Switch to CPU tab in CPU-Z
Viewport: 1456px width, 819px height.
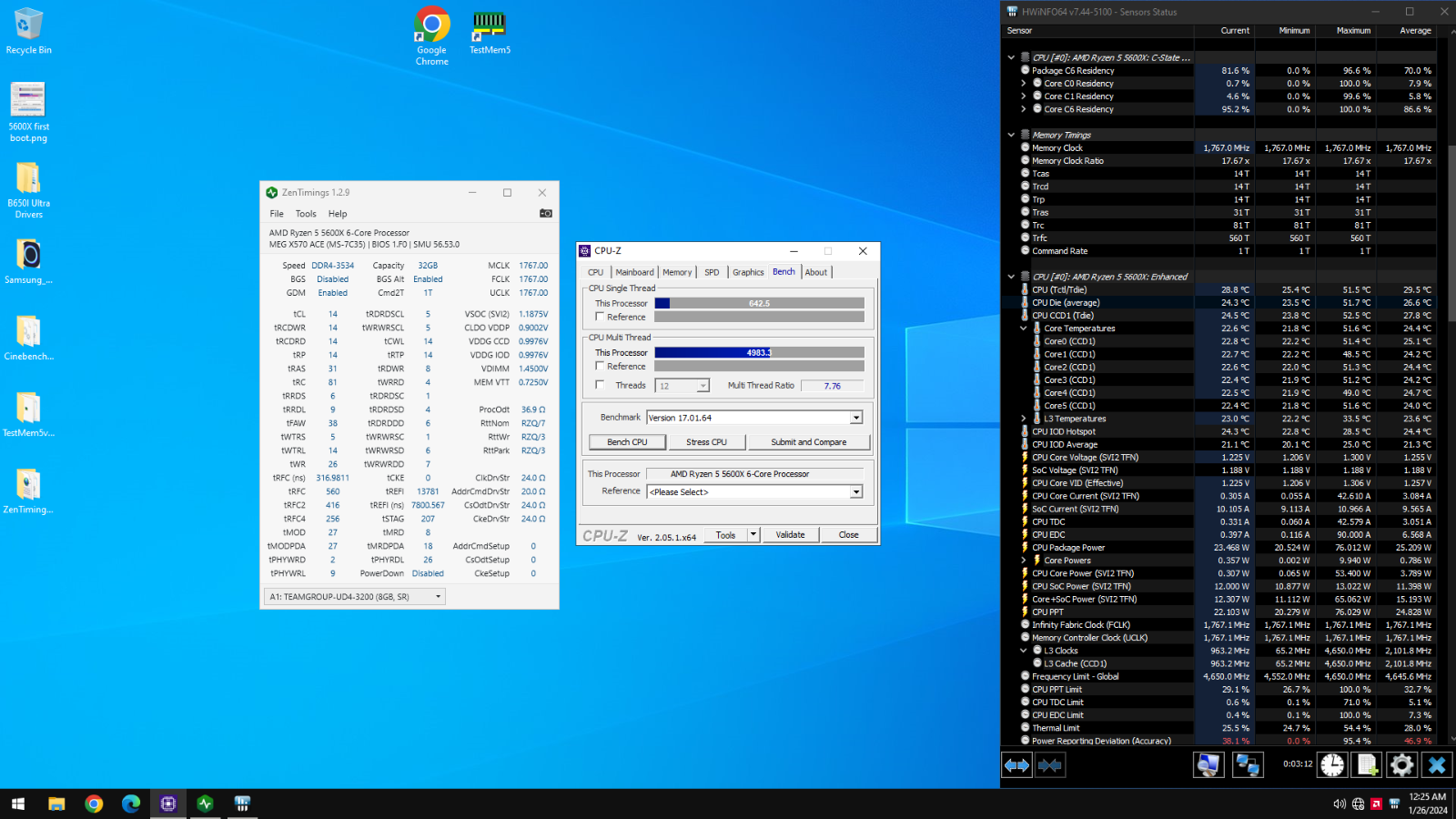pyautogui.click(x=596, y=272)
